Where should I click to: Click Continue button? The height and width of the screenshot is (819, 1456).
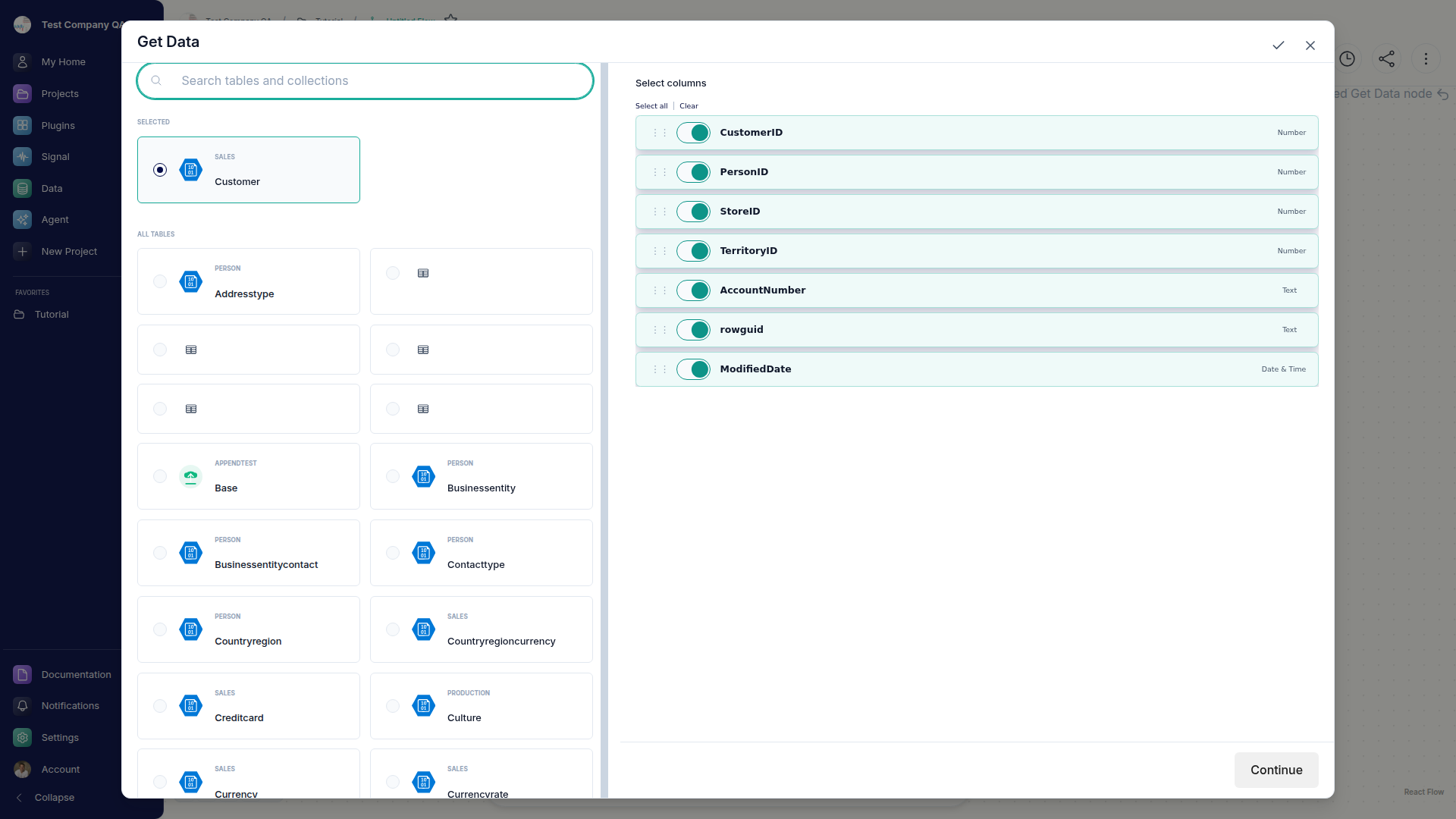(1276, 770)
